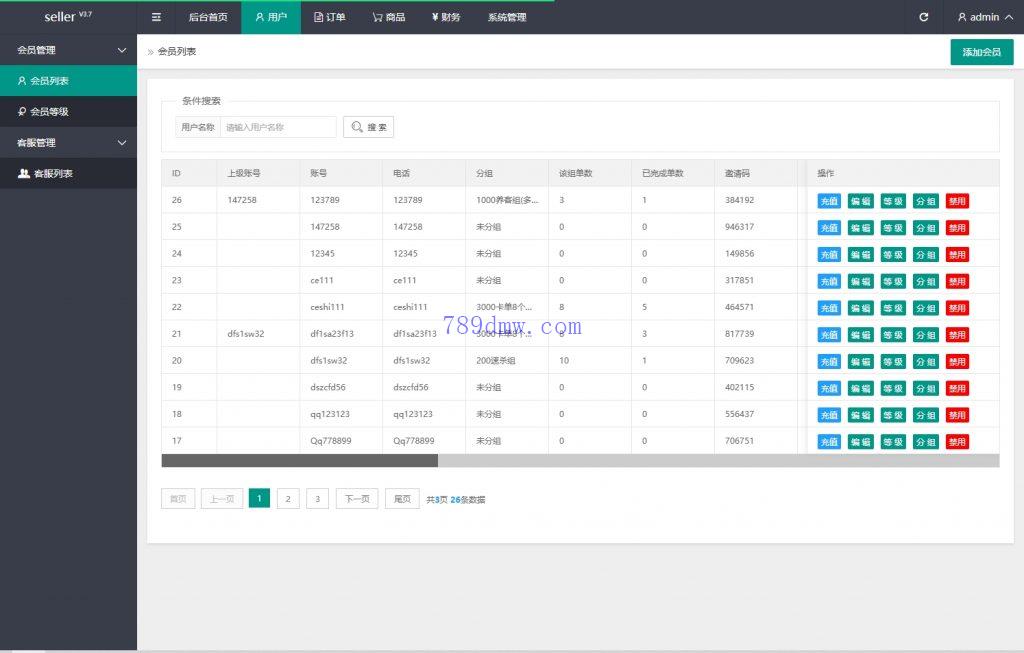Open the 用户 tab in top navigation
The image size is (1024, 653).
click(270, 17)
